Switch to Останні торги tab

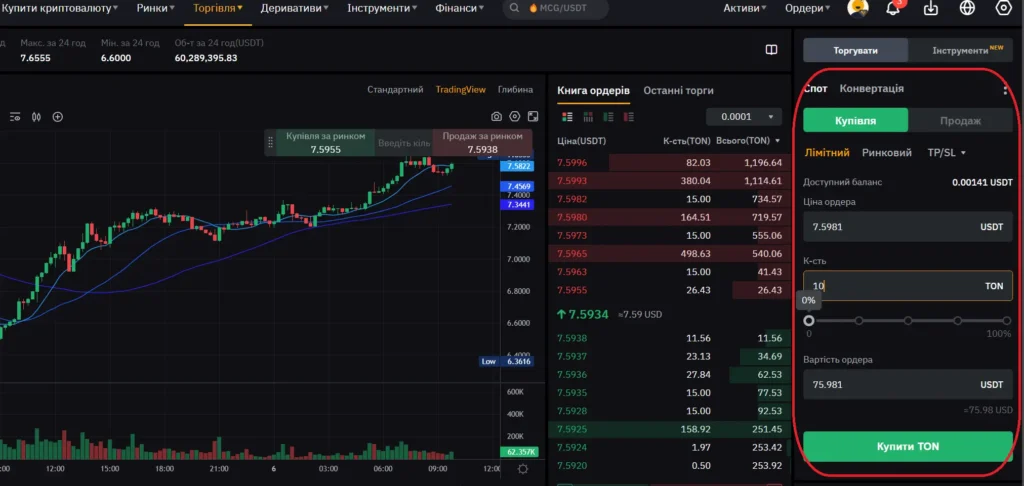[678, 90]
